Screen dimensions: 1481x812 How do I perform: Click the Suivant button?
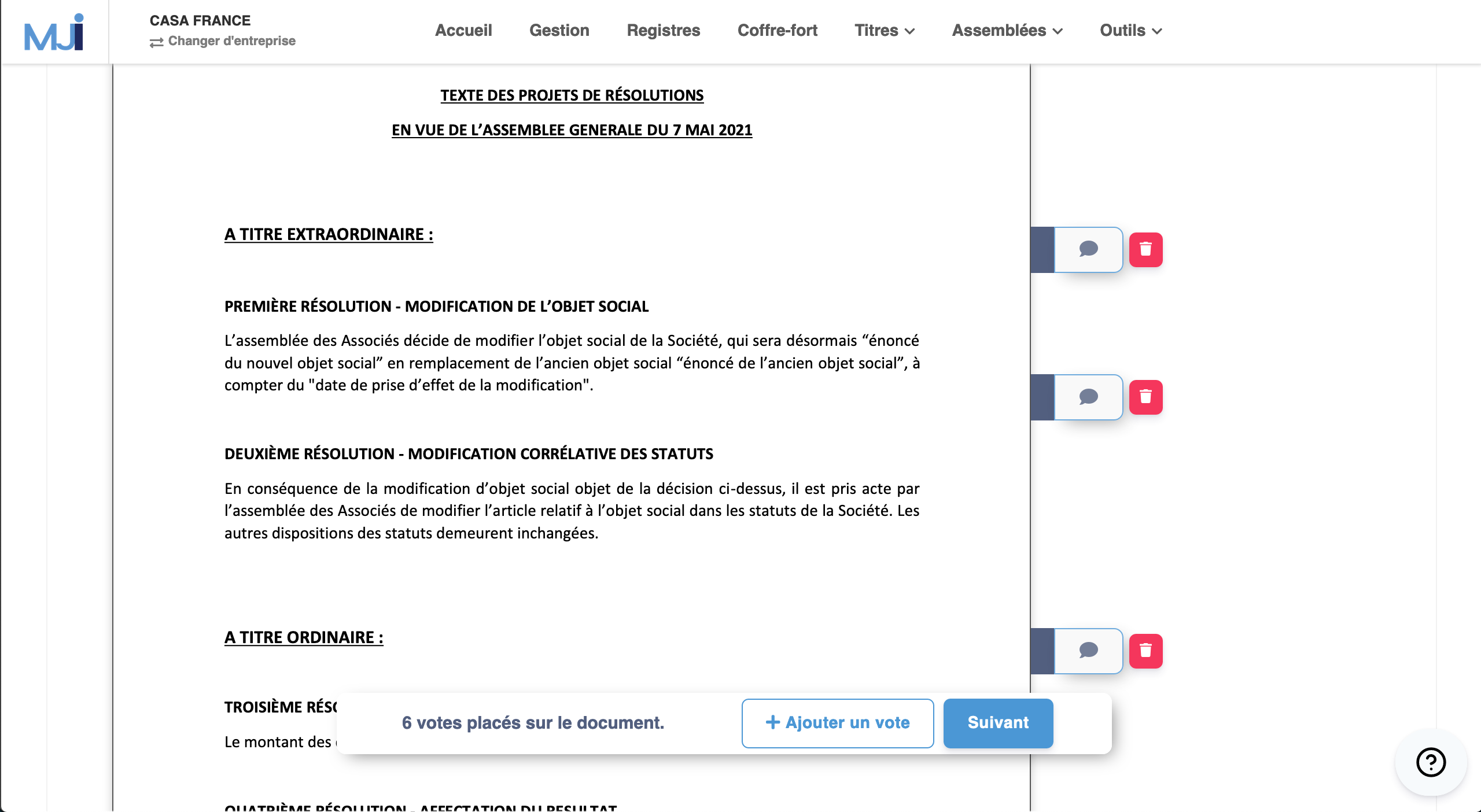pos(998,723)
